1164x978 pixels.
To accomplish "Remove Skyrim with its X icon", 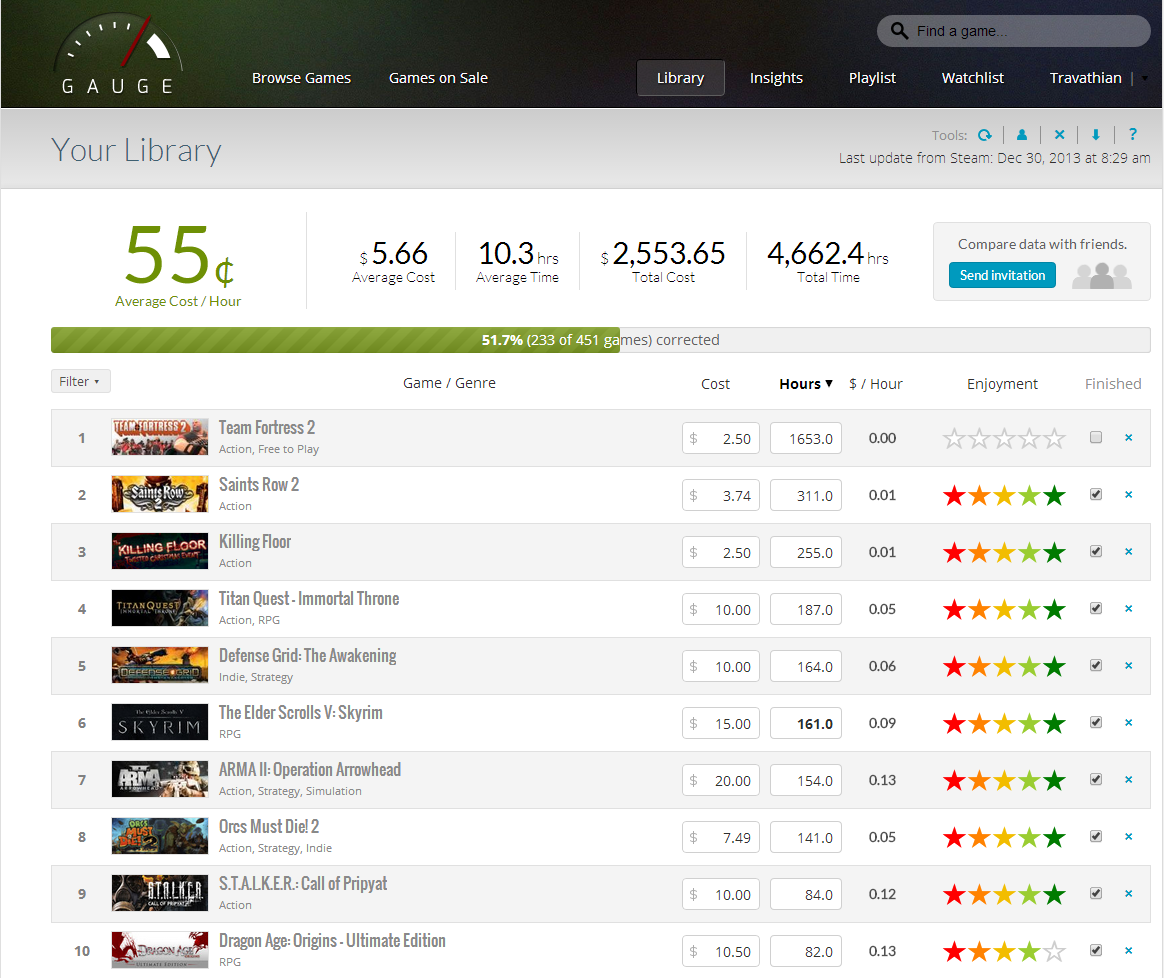I will (1128, 723).
